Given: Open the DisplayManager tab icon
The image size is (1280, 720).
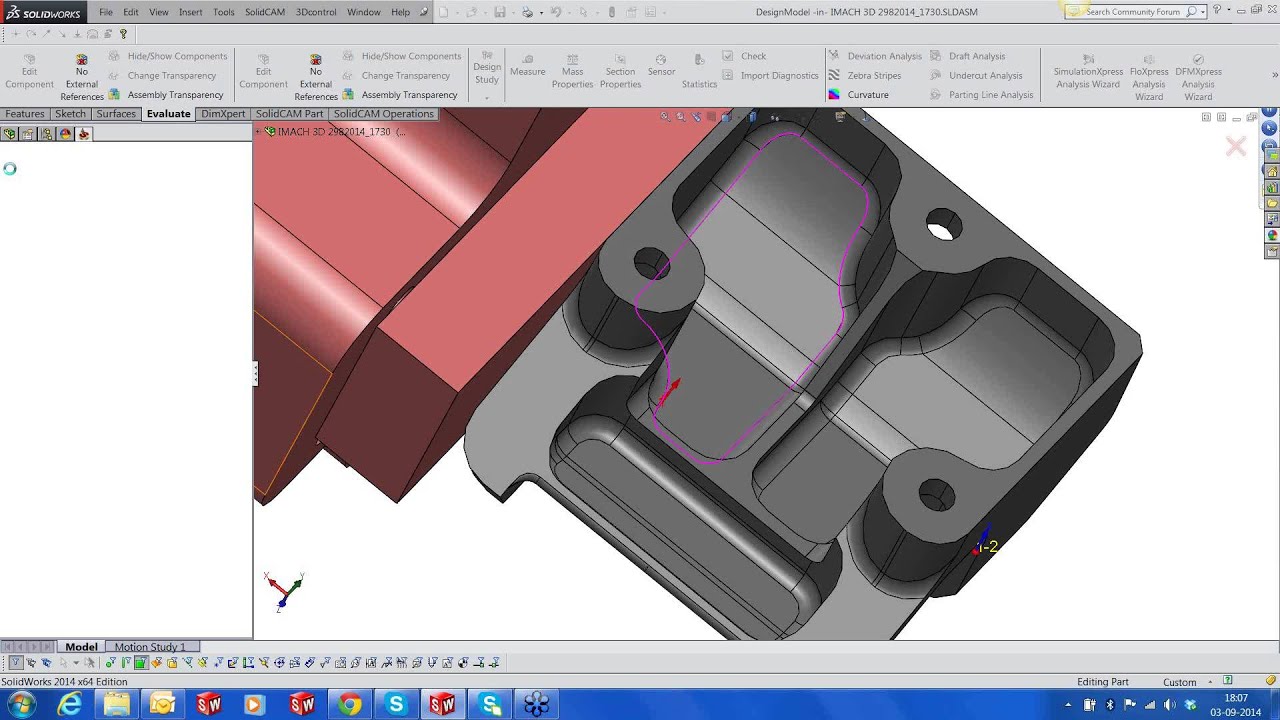Looking at the screenshot, I should coord(65,133).
